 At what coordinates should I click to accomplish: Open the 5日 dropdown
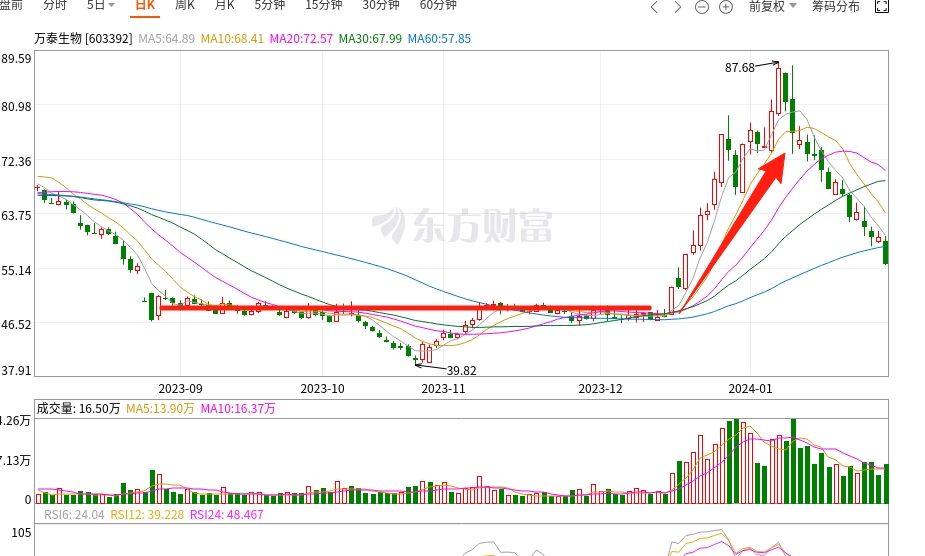point(100,5)
